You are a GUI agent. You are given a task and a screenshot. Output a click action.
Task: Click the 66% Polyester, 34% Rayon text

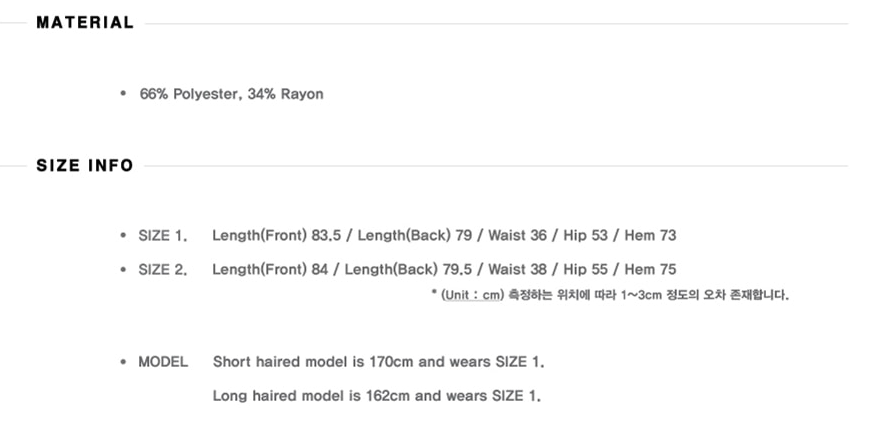[231, 94]
